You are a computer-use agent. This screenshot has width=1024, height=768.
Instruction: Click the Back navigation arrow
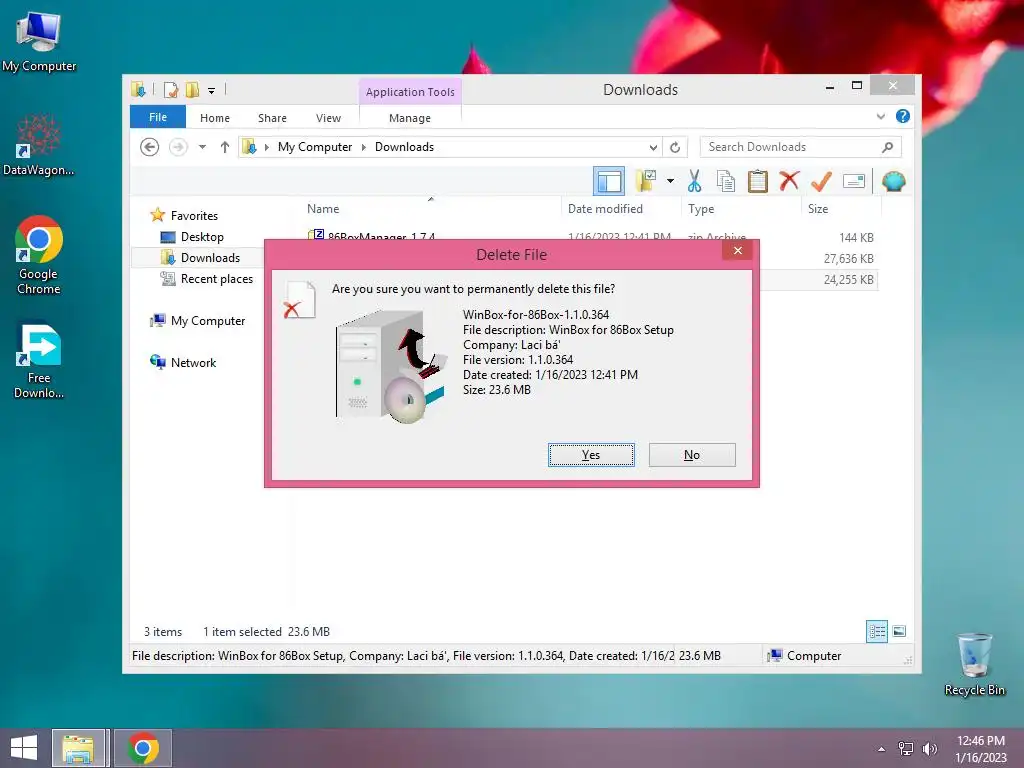pos(150,147)
